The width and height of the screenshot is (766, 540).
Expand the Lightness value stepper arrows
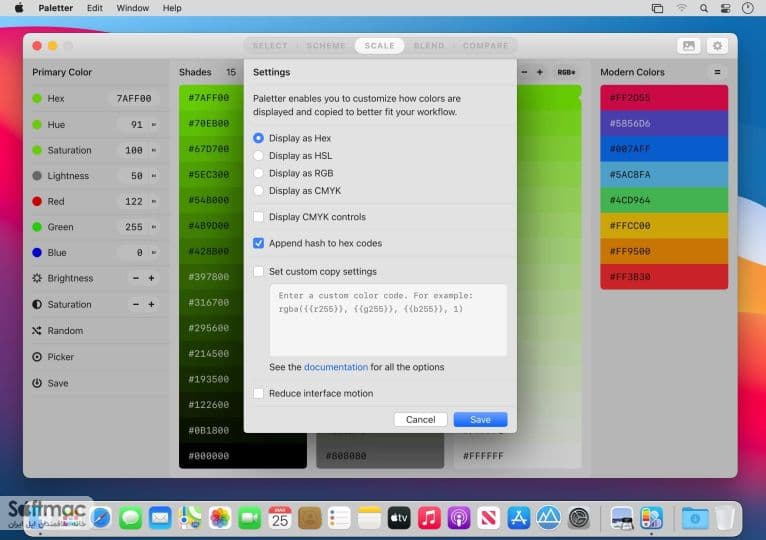[x=154, y=176]
